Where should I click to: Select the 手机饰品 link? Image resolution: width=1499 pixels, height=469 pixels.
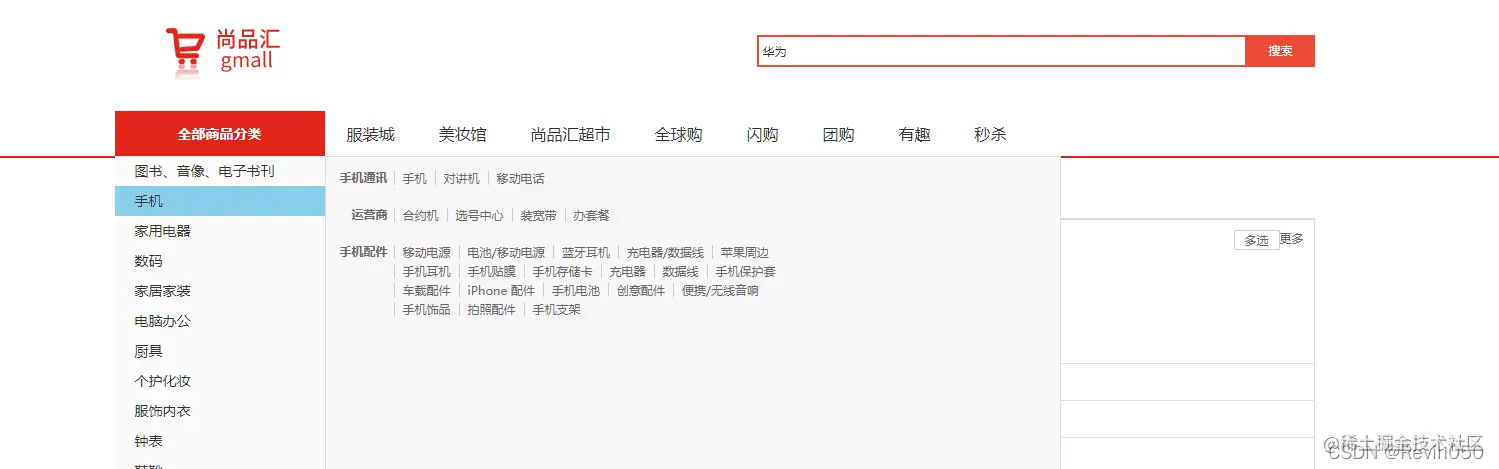click(427, 309)
